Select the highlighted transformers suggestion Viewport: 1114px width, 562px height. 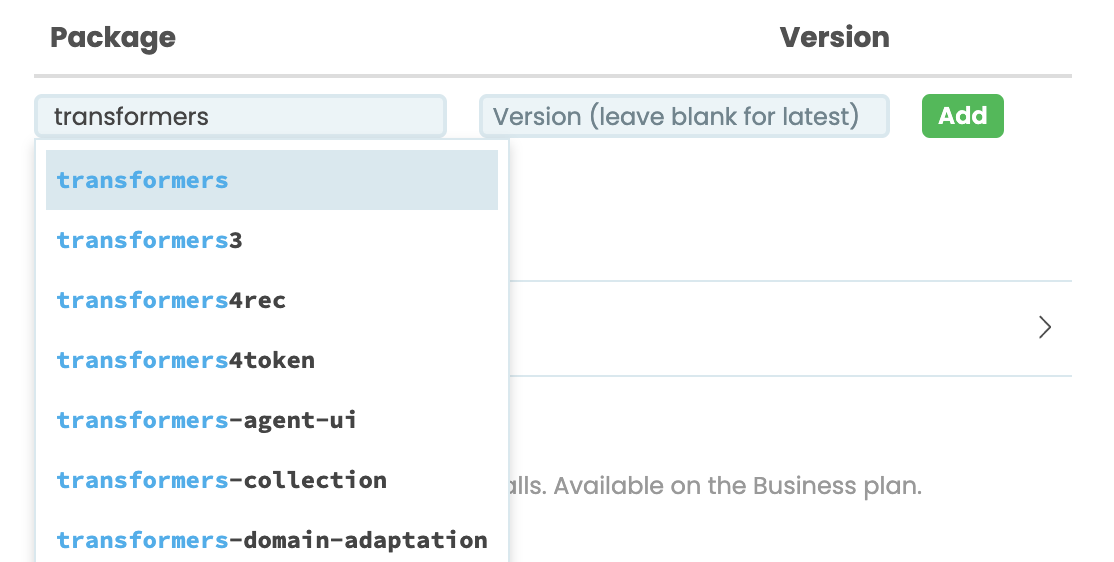click(271, 180)
